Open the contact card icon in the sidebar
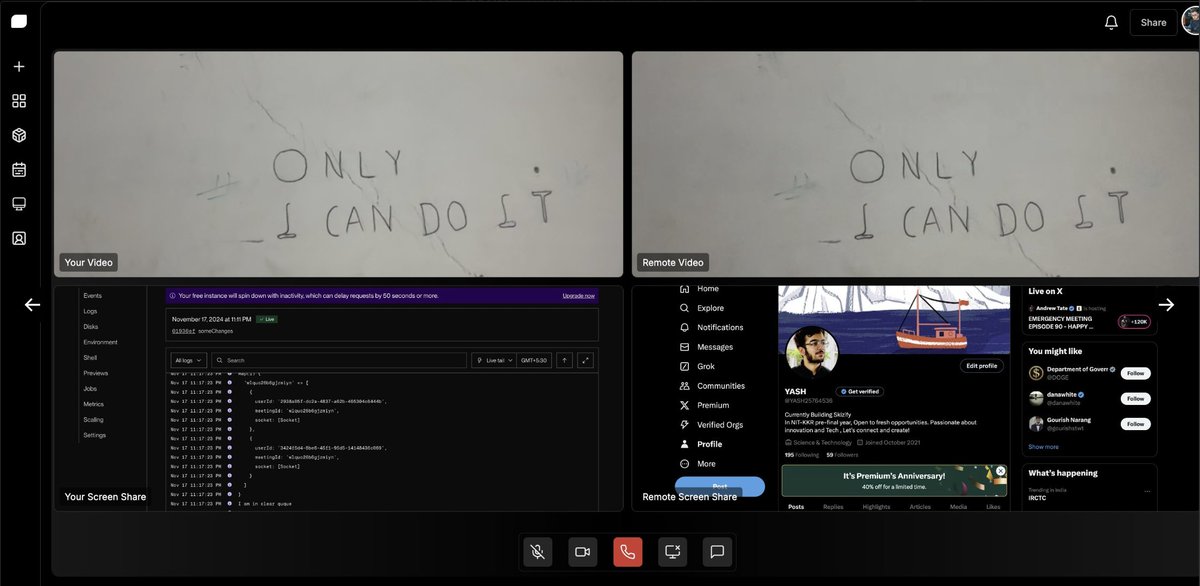Image resolution: width=1200 pixels, height=586 pixels. tap(19, 238)
